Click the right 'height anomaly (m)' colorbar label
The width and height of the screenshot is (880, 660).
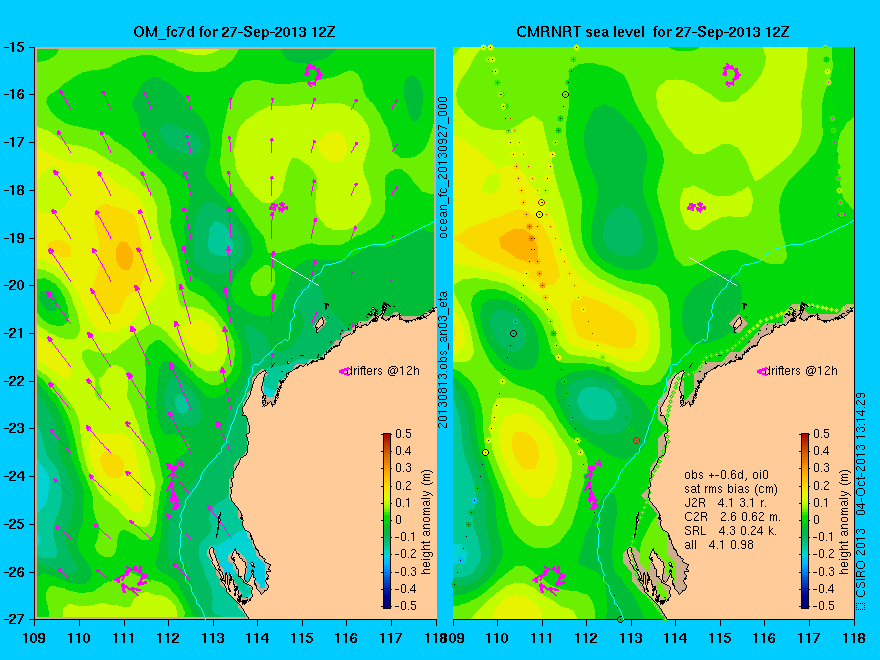point(845,522)
